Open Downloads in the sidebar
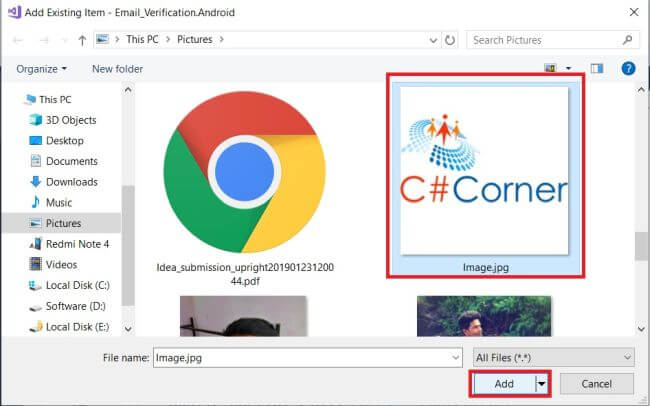The image size is (650, 406). click(x=72, y=182)
